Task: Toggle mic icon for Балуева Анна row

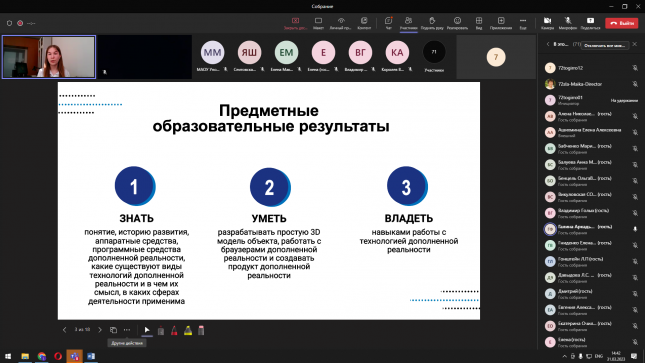Action: 635,165
